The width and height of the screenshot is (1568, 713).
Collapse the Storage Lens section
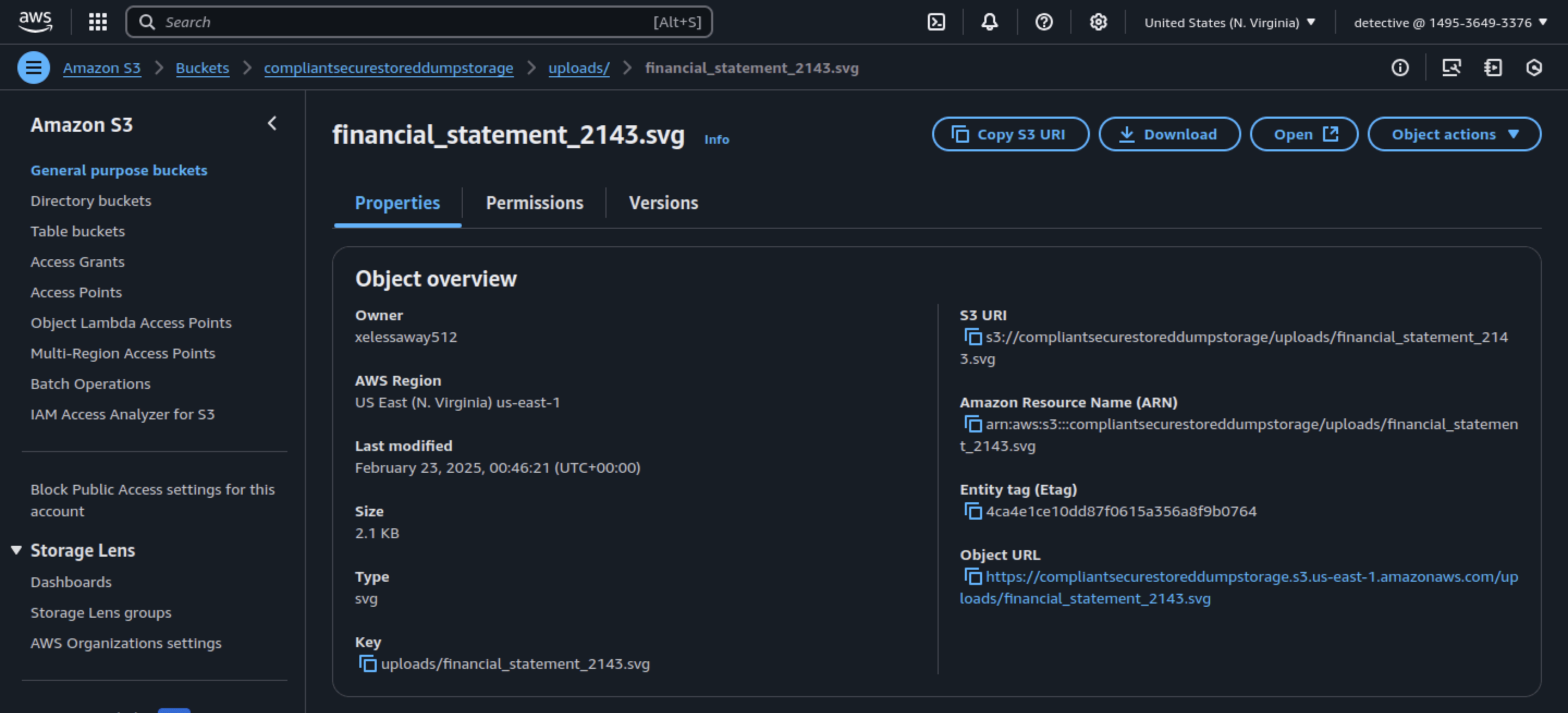16,550
